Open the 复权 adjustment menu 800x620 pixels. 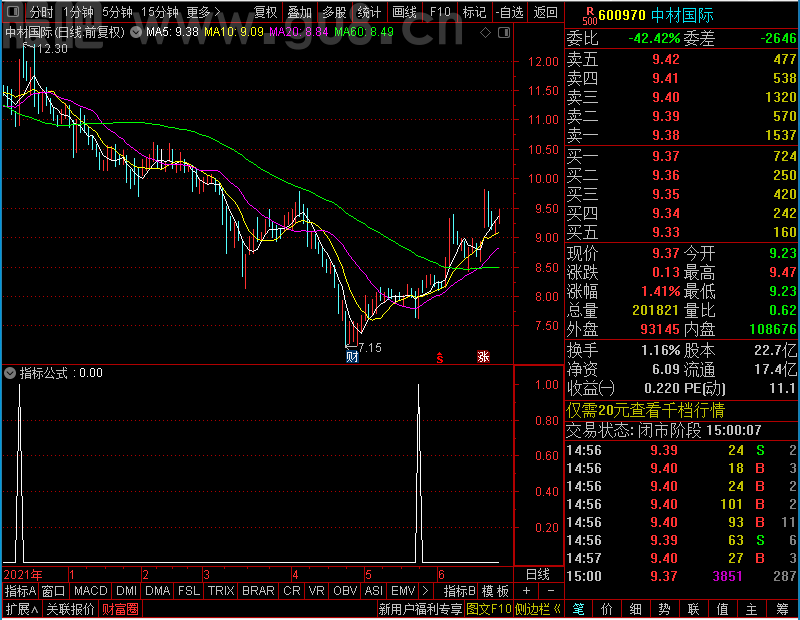pos(265,12)
